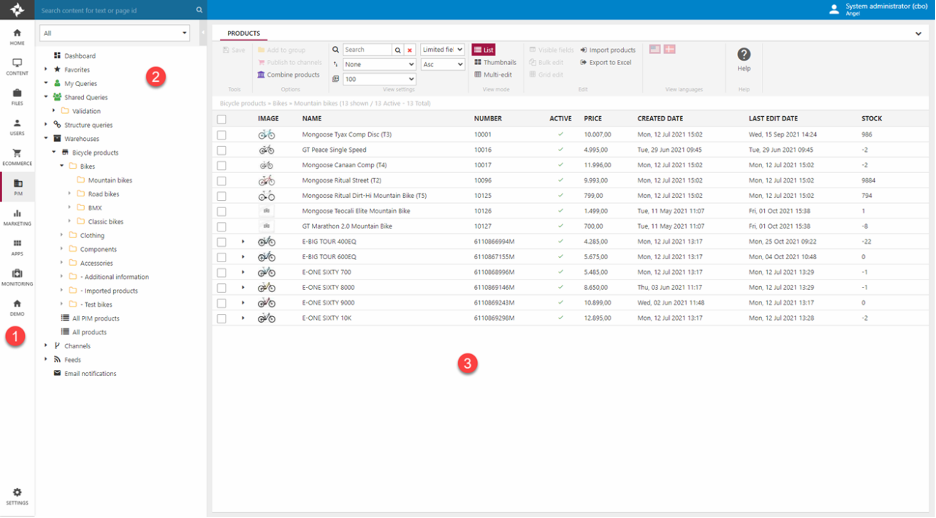Click the search magnifier in top bar
The width and height of the screenshot is (936, 518).
(199, 10)
